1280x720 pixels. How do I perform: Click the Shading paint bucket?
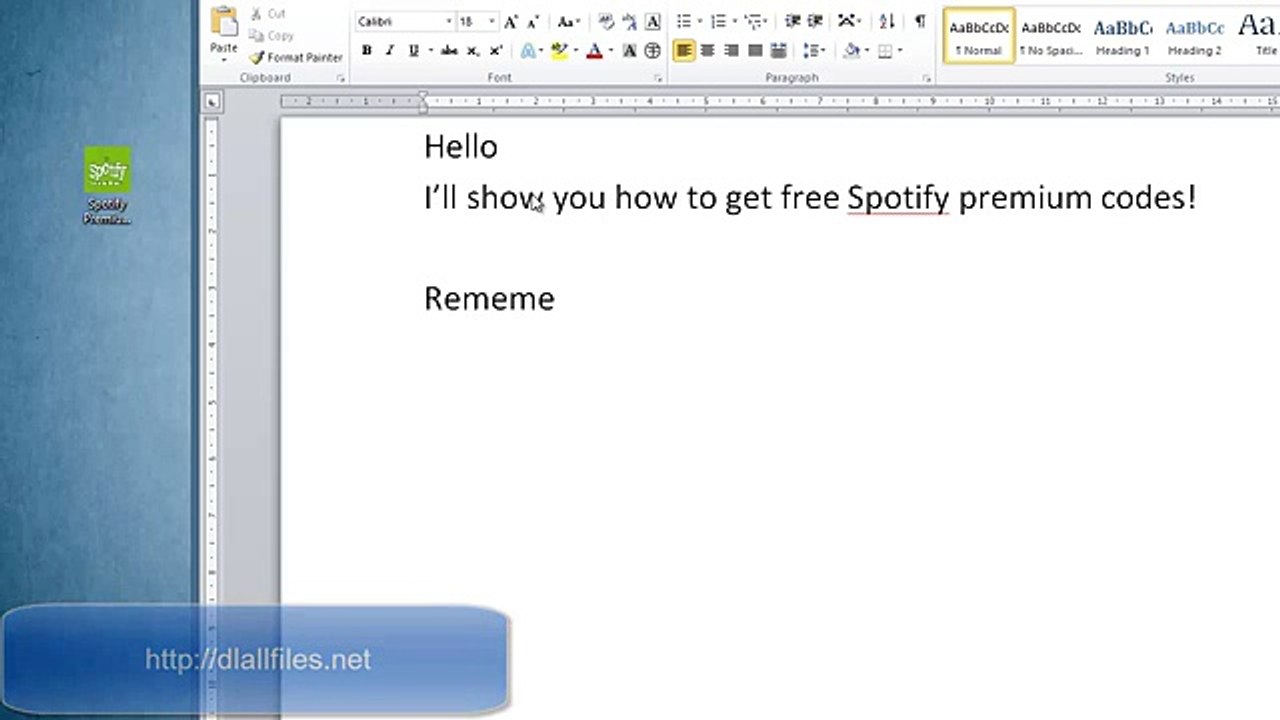click(x=850, y=50)
